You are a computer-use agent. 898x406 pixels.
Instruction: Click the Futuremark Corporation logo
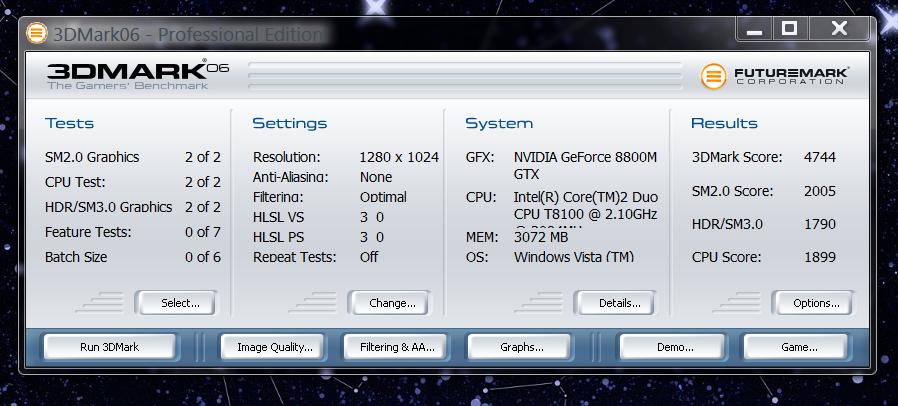(775, 76)
